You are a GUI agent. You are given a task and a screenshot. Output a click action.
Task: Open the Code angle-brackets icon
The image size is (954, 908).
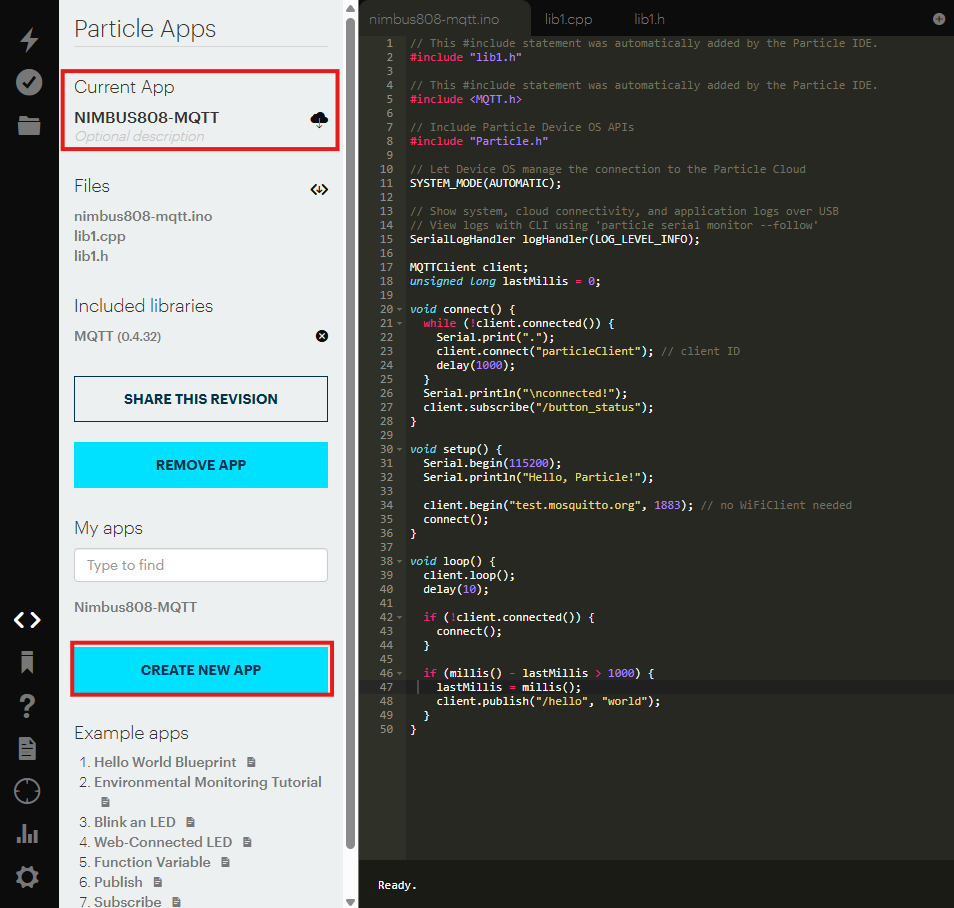pos(27,620)
